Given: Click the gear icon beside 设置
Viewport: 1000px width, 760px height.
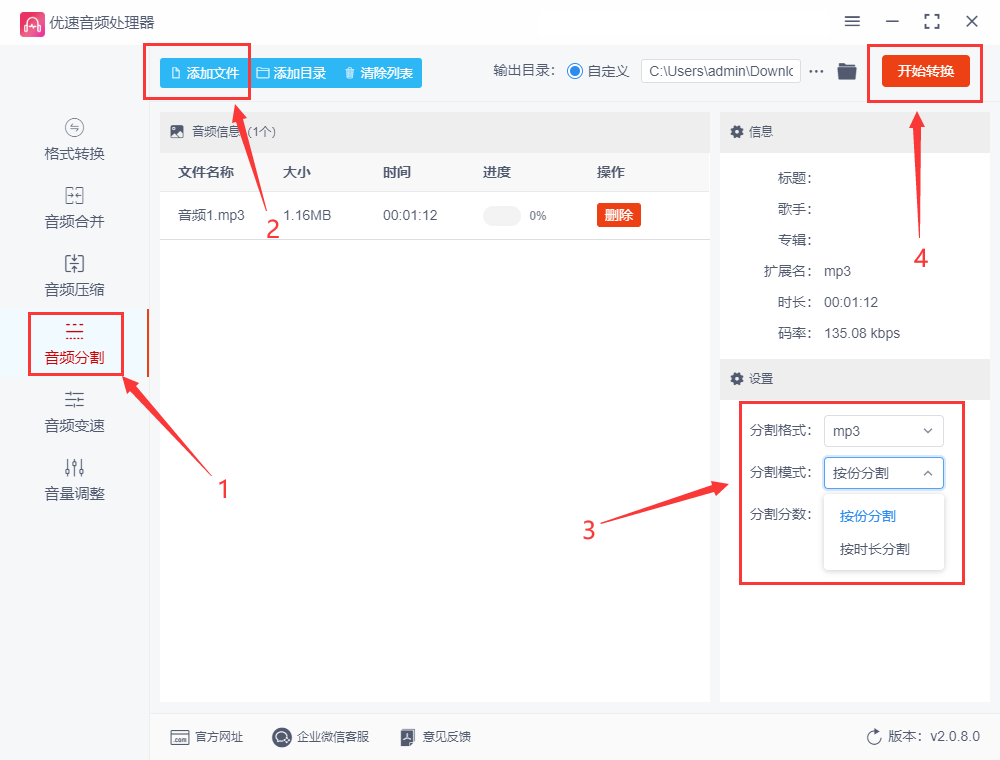Looking at the screenshot, I should 737,379.
